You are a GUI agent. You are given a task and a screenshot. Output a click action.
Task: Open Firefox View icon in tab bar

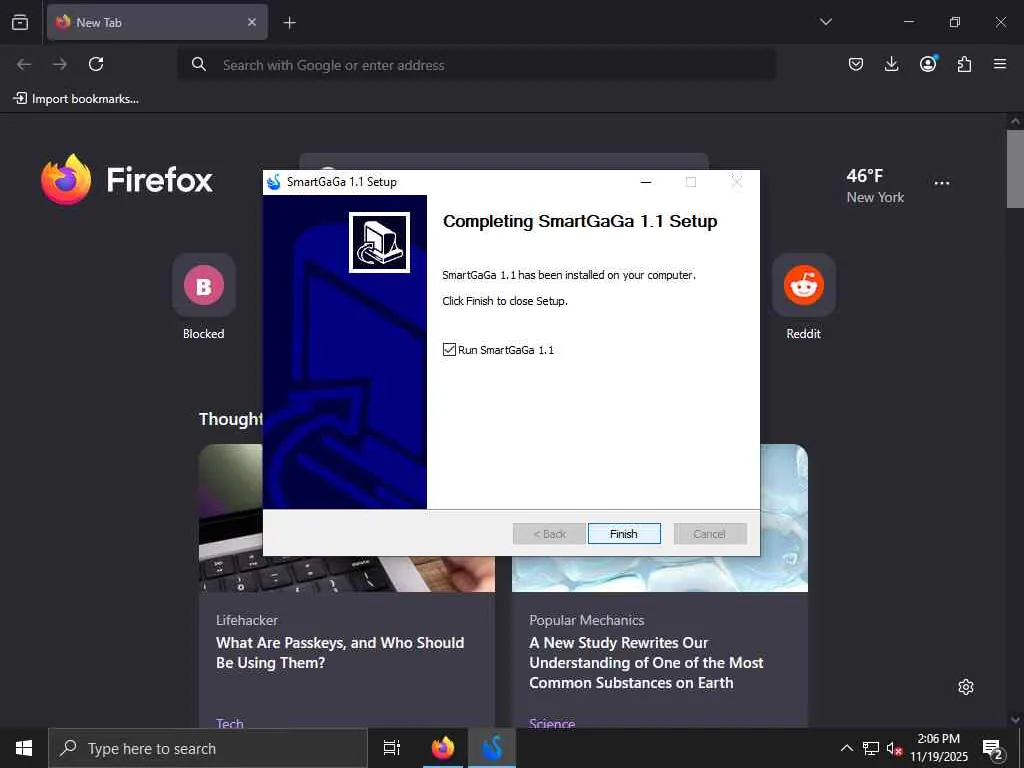(x=20, y=22)
